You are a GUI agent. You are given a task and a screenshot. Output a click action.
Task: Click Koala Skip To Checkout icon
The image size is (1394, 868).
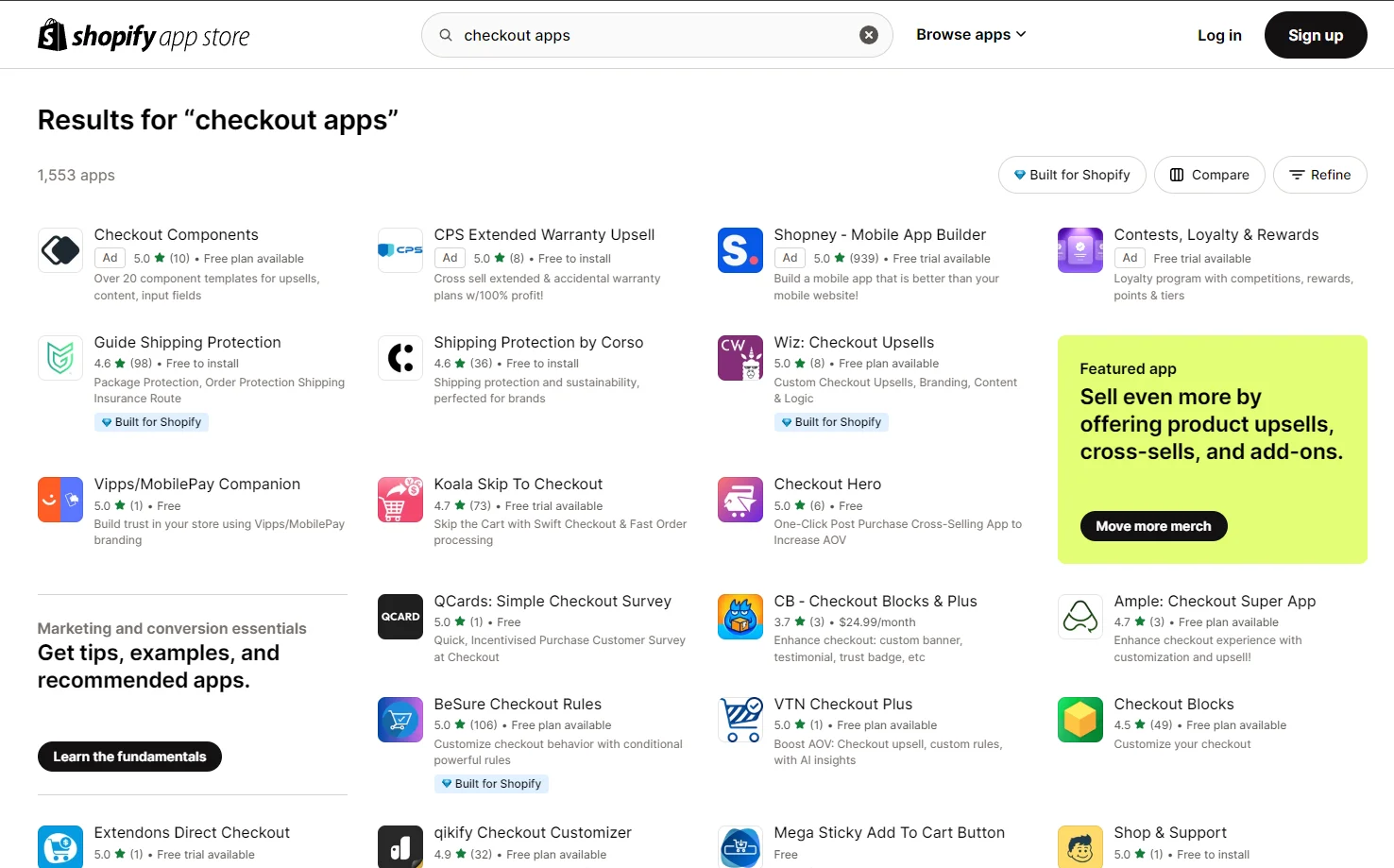(x=400, y=500)
